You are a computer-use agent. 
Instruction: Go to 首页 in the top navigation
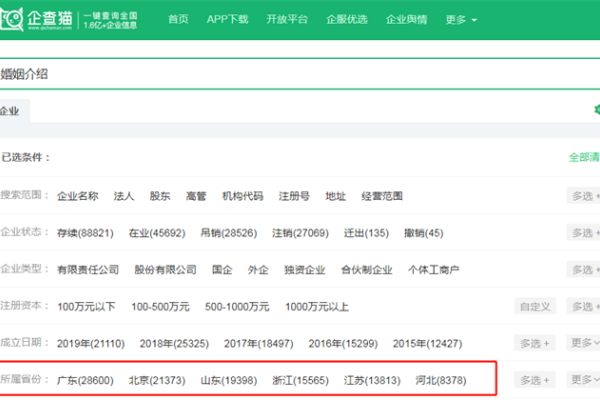[178, 19]
